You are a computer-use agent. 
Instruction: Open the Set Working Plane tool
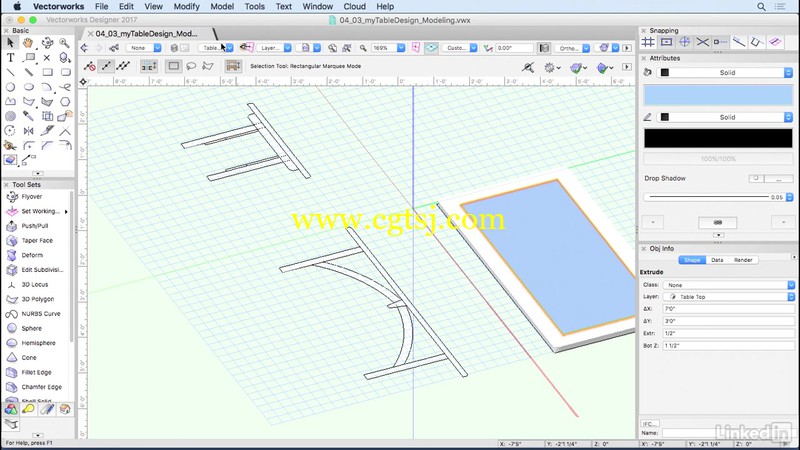click(37, 211)
